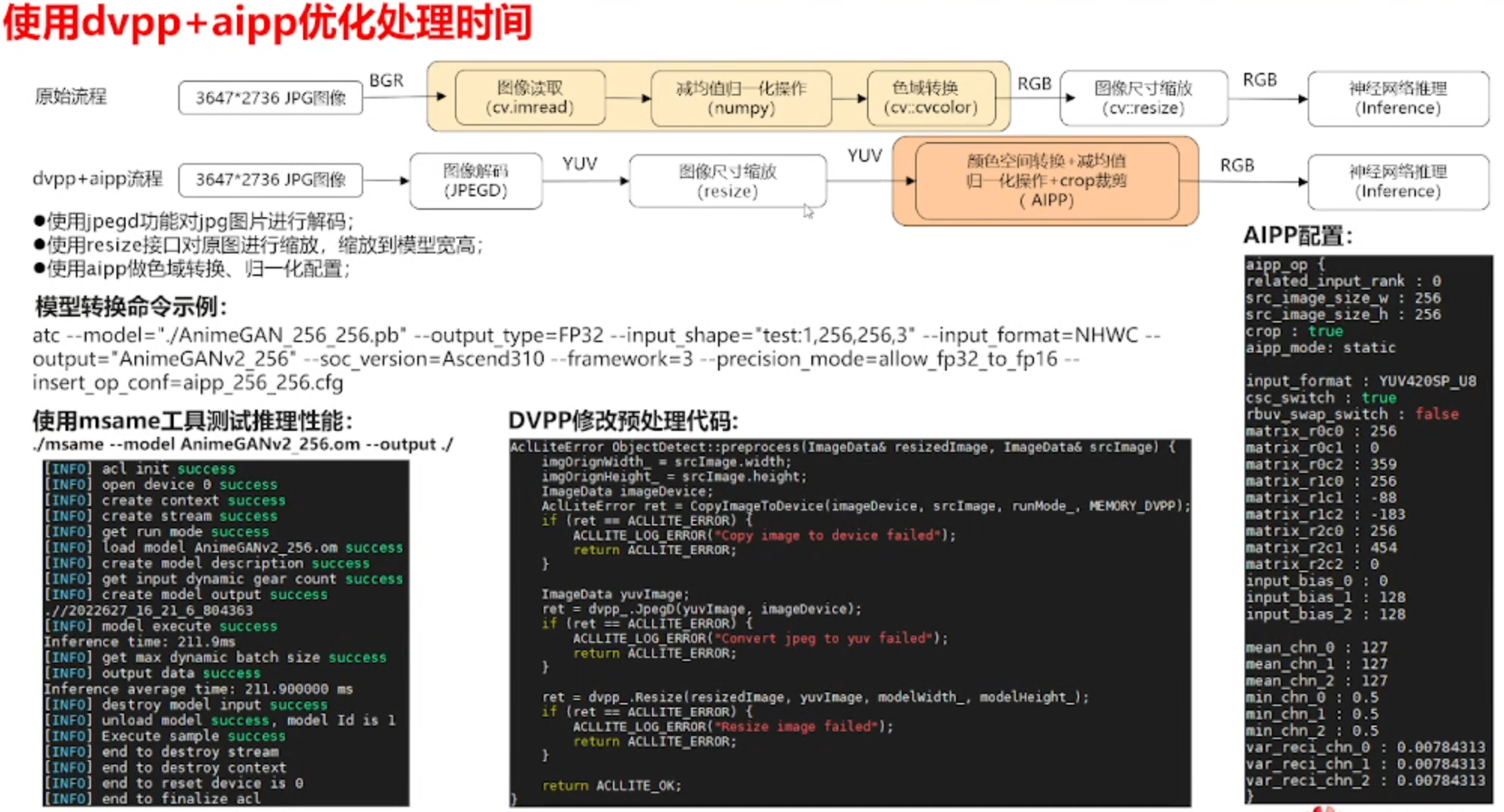Viewport: 1504px width, 812px height.
Task: Click the BGR arrow label
Action: [387, 80]
